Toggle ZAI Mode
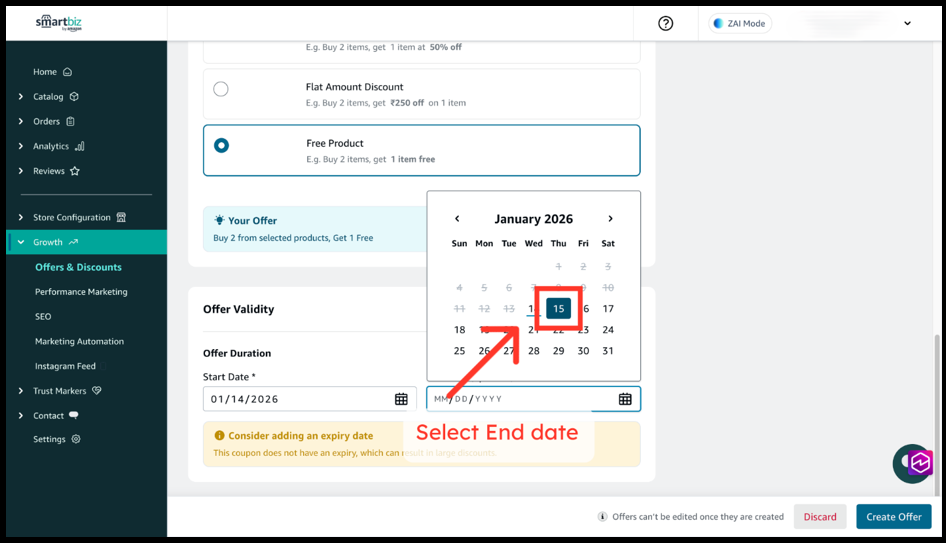This screenshot has width=946, height=543. [740, 24]
